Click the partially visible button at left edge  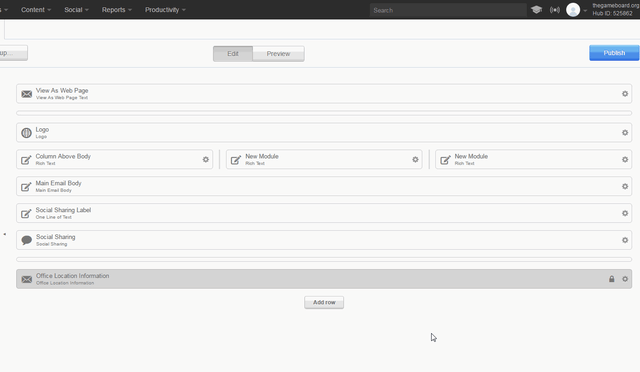tap(13, 53)
